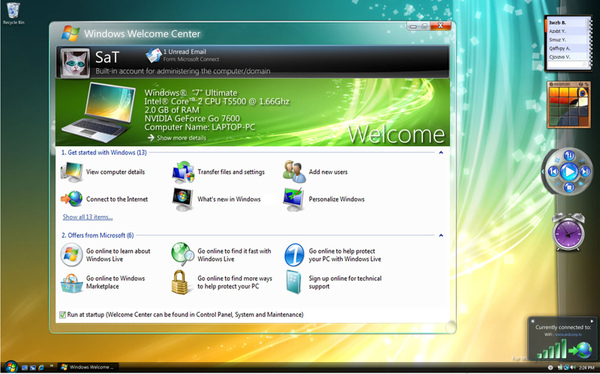600x374 pixels.
Task: Click the Show all 13 items link
Action: 88,217
